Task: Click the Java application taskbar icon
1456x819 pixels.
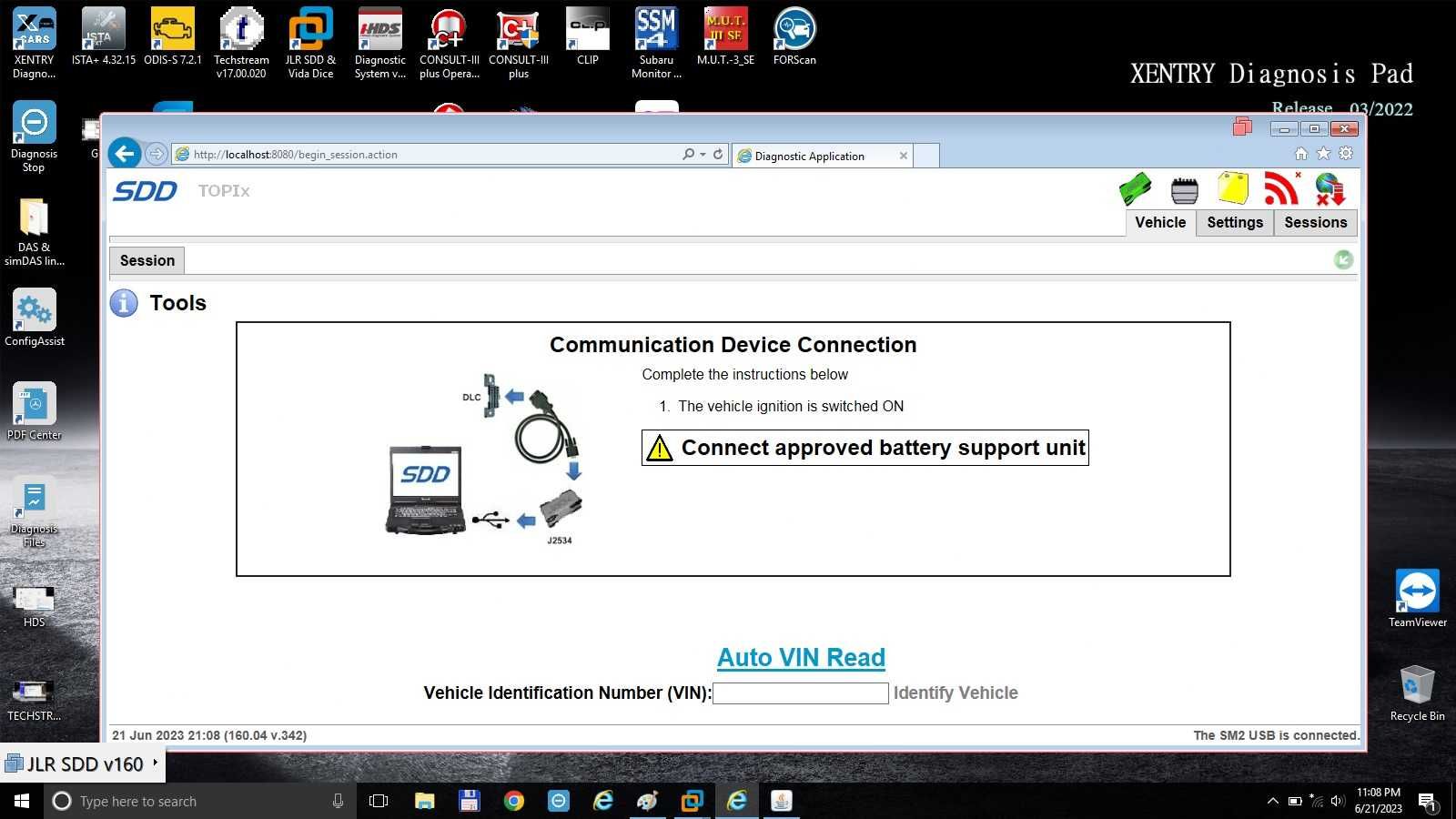Action: [x=782, y=802]
